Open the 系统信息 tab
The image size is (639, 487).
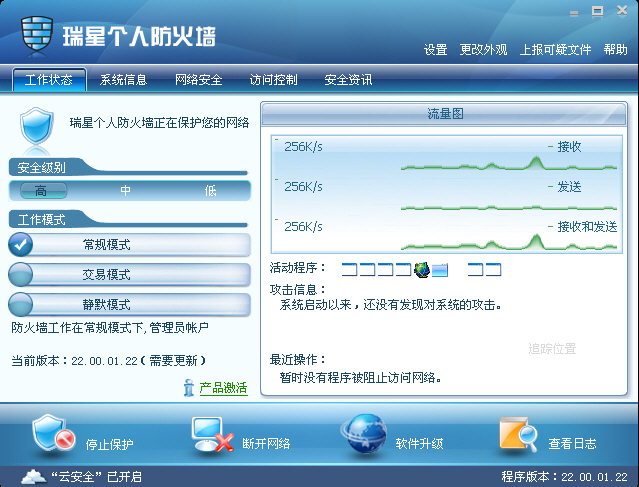click(x=123, y=79)
